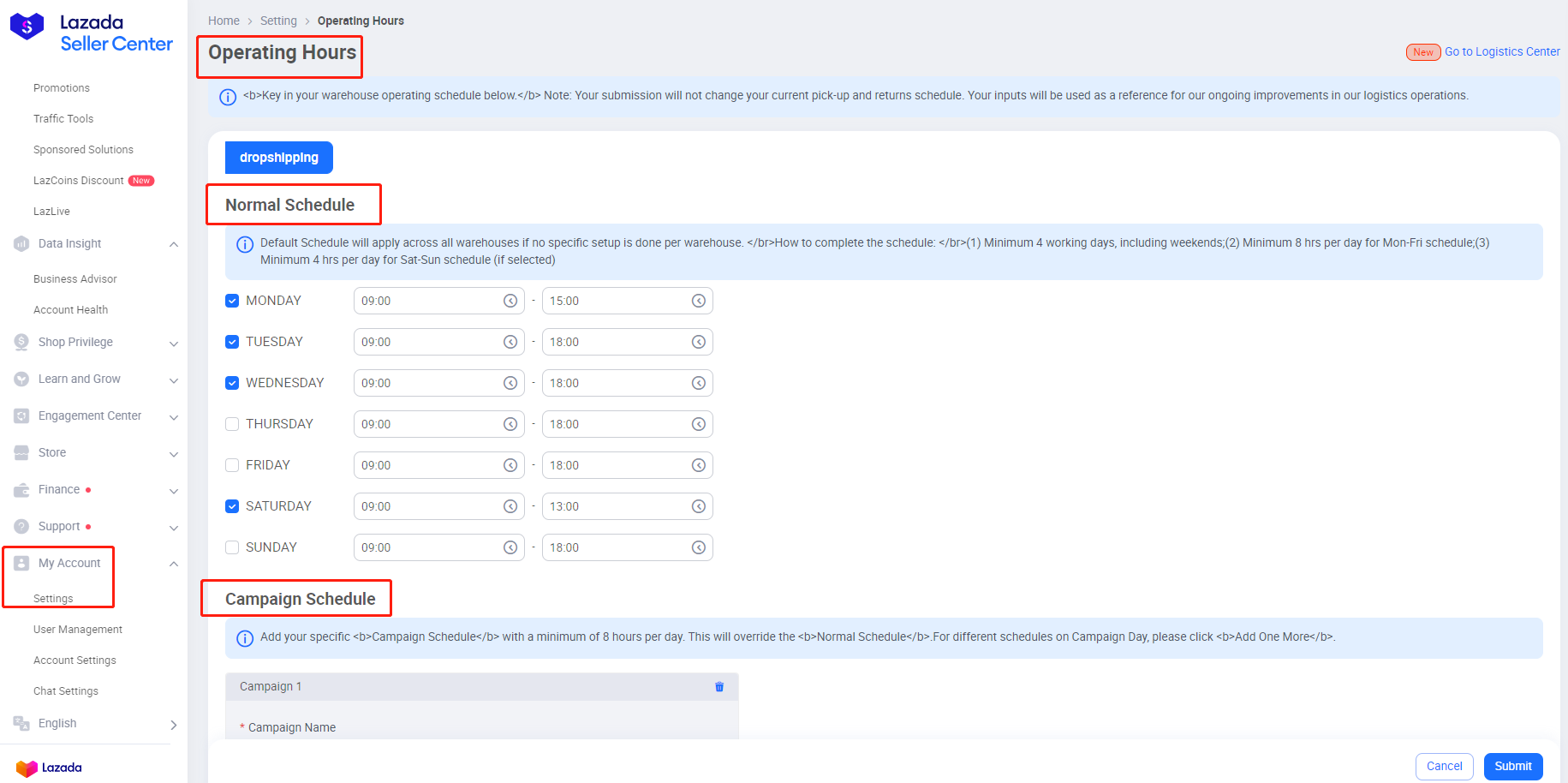Select the dropshipping tab
The image size is (1568, 783).
(x=278, y=157)
